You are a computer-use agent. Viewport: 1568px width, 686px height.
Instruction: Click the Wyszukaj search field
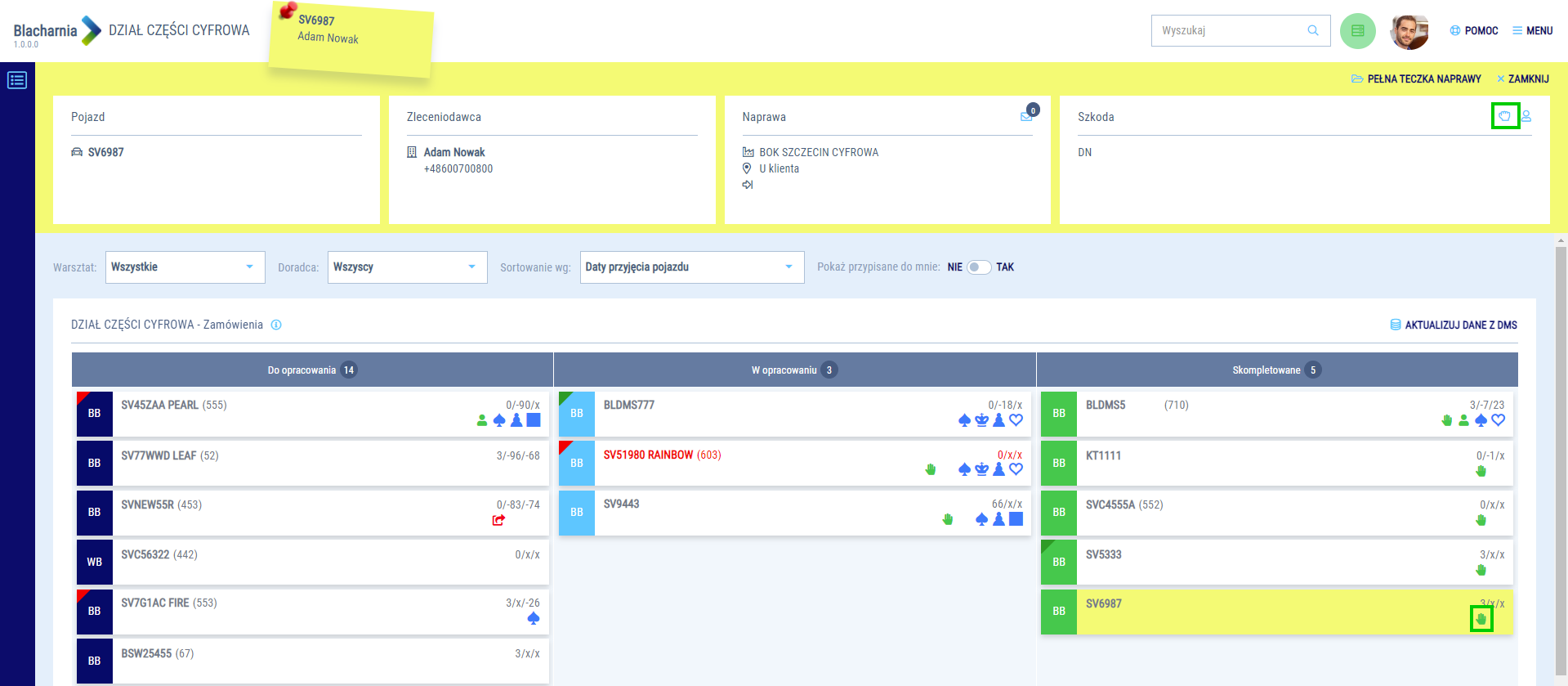pos(1230,31)
